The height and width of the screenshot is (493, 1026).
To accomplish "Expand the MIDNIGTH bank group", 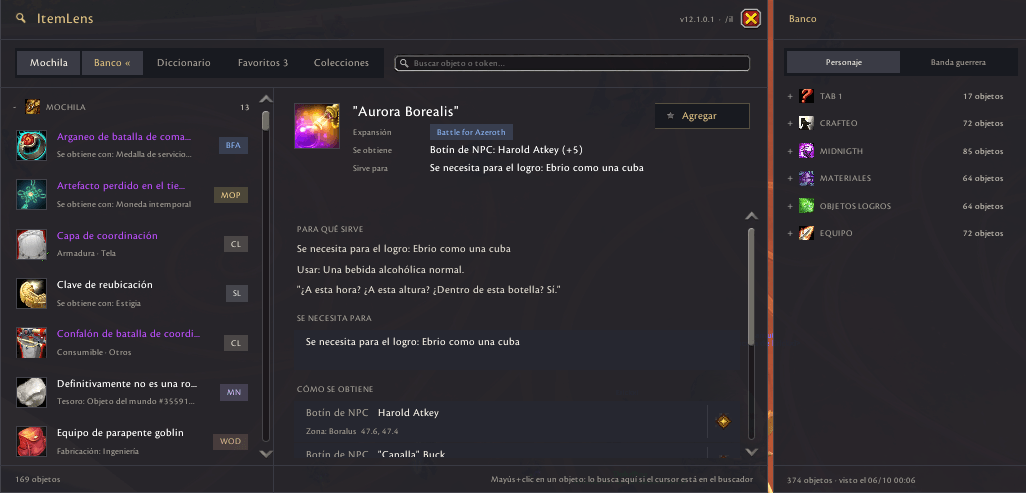I will click(x=790, y=151).
